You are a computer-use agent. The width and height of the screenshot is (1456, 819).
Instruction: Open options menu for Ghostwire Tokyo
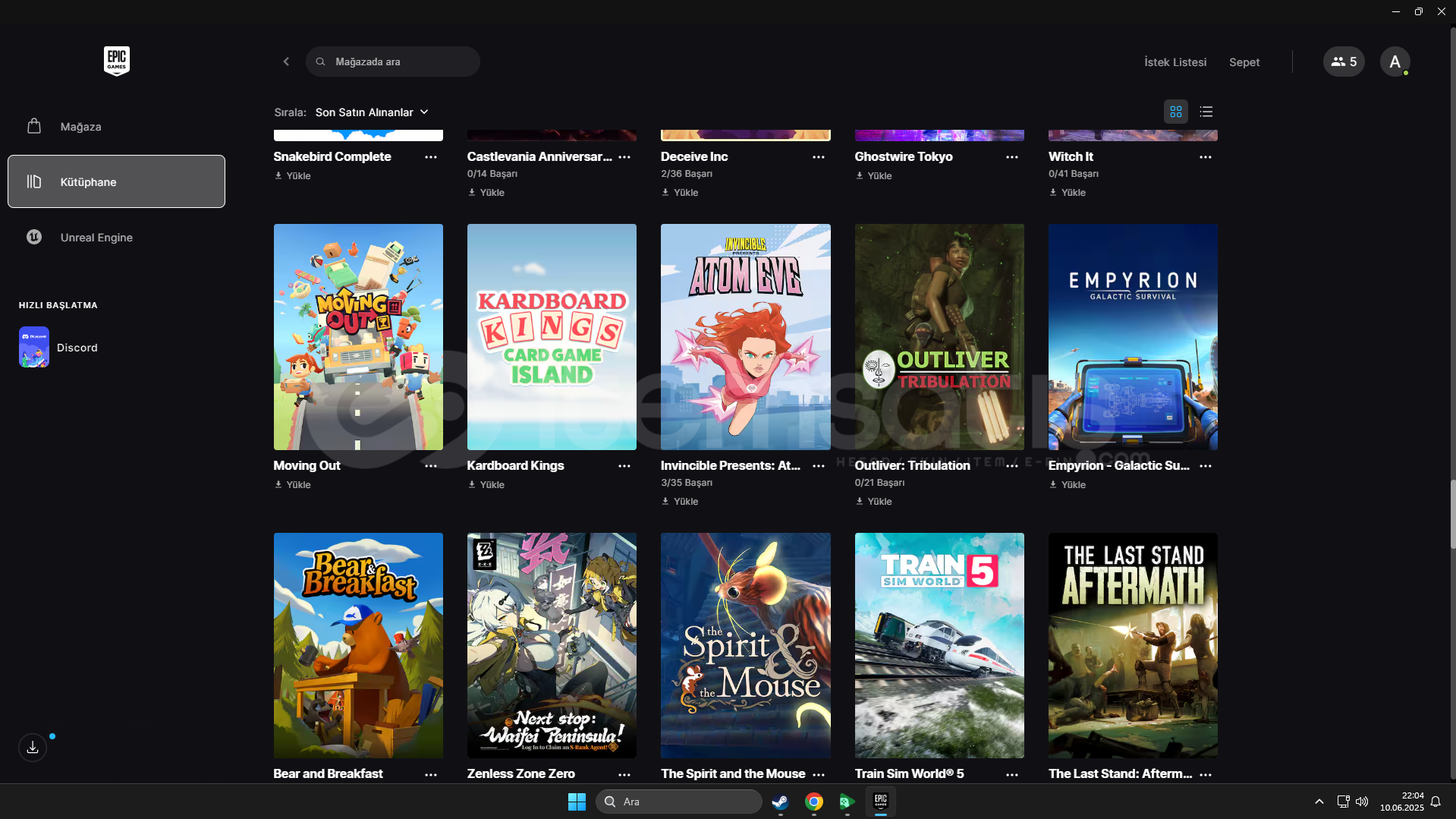pos(1012,157)
